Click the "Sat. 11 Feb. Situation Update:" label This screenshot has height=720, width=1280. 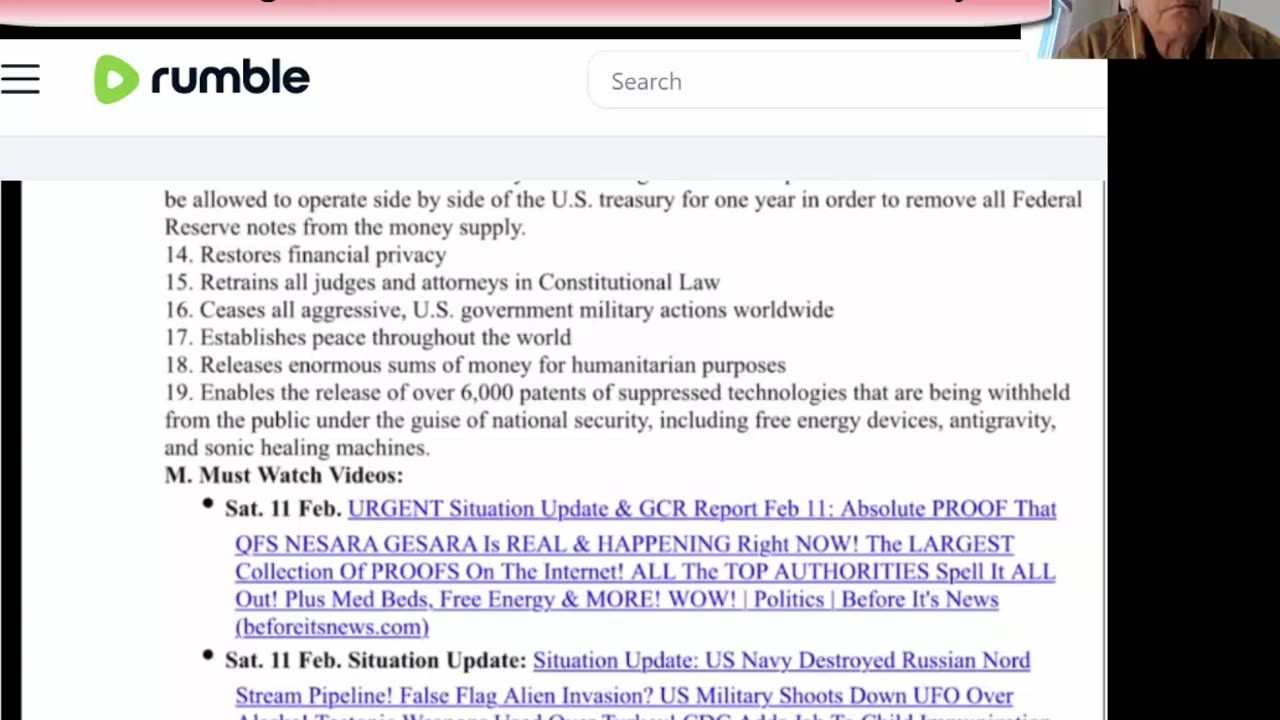[x=375, y=660]
